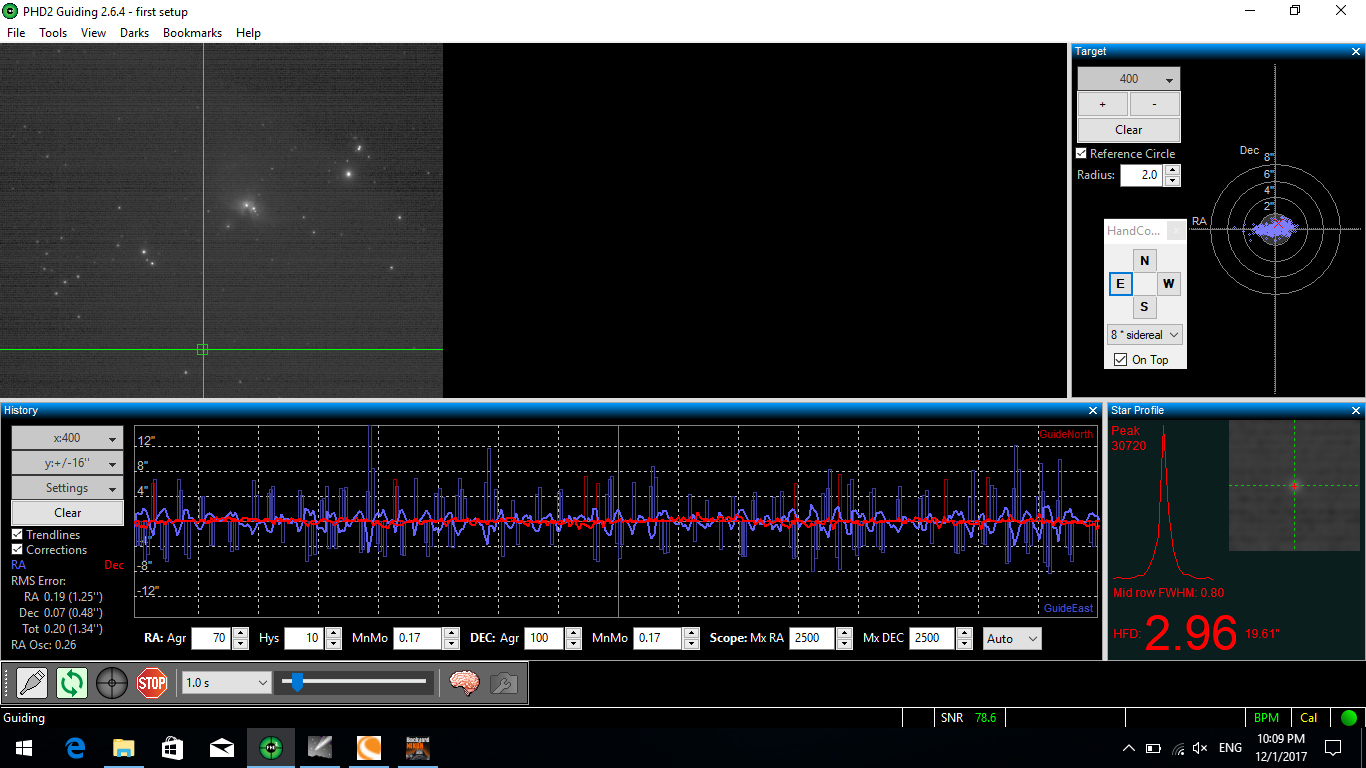The height and width of the screenshot is (768, 1366).
Task: Click the Target panel plus zoom button
Action: click(1102, 104)
